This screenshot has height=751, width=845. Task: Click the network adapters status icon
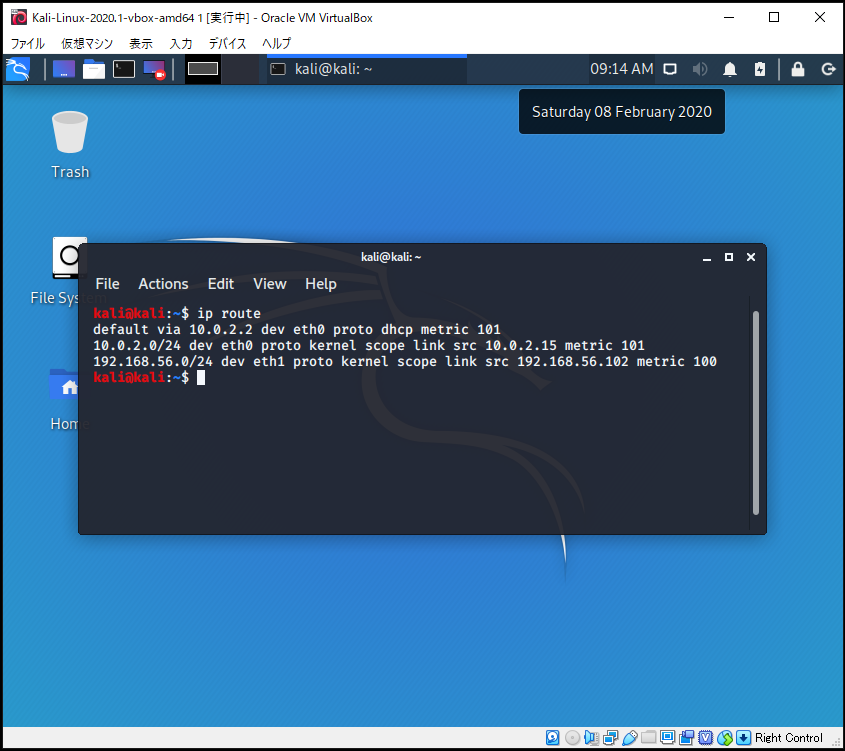coord(611,738)
